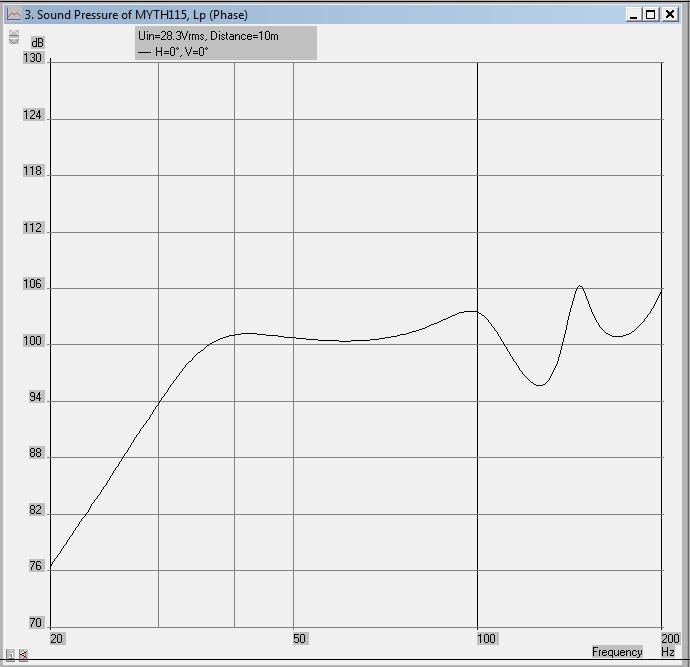The width and height of the screenshot is (690, 667).
Task: Click the dB axis scale up arrow
Action: [14, 33]
